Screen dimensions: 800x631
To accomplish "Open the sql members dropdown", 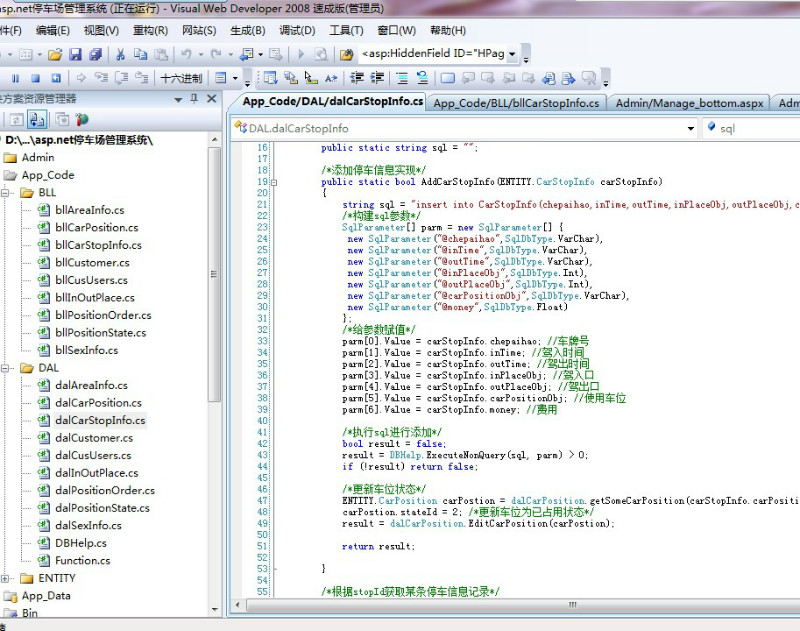I will (x=751, y=129).
